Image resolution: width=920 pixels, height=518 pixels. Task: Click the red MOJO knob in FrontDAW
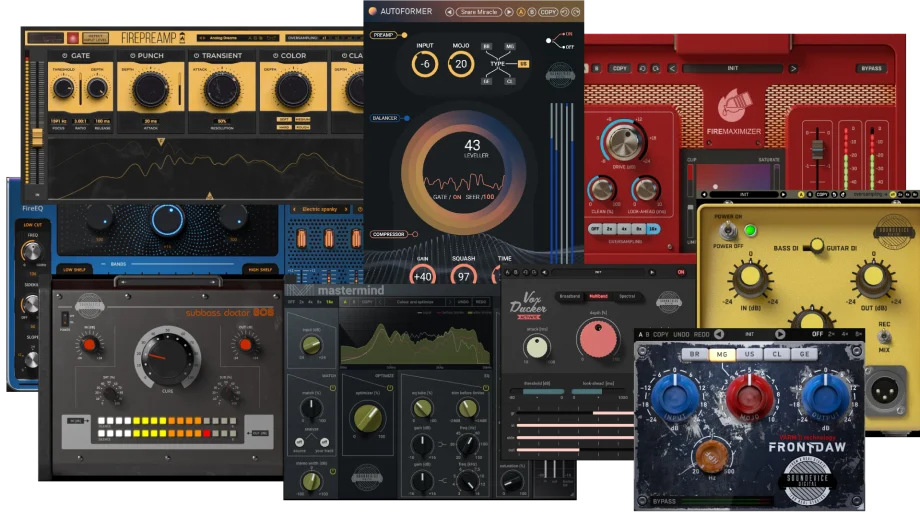point(750,396)
